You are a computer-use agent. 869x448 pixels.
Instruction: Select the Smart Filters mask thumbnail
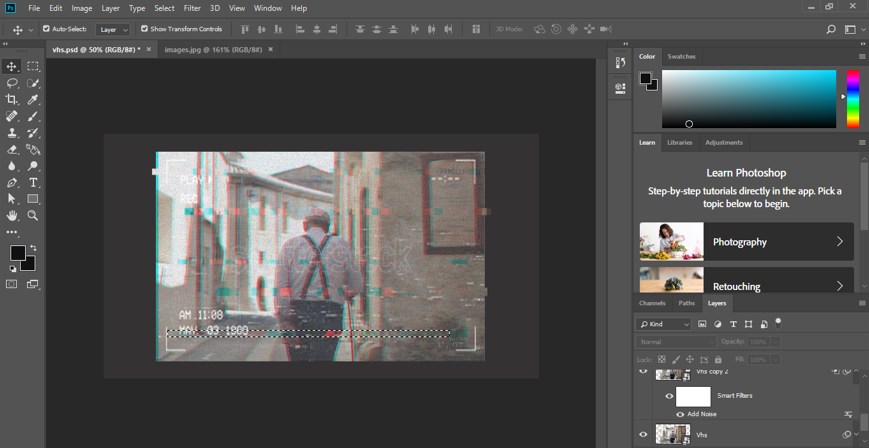click(693, 396)
